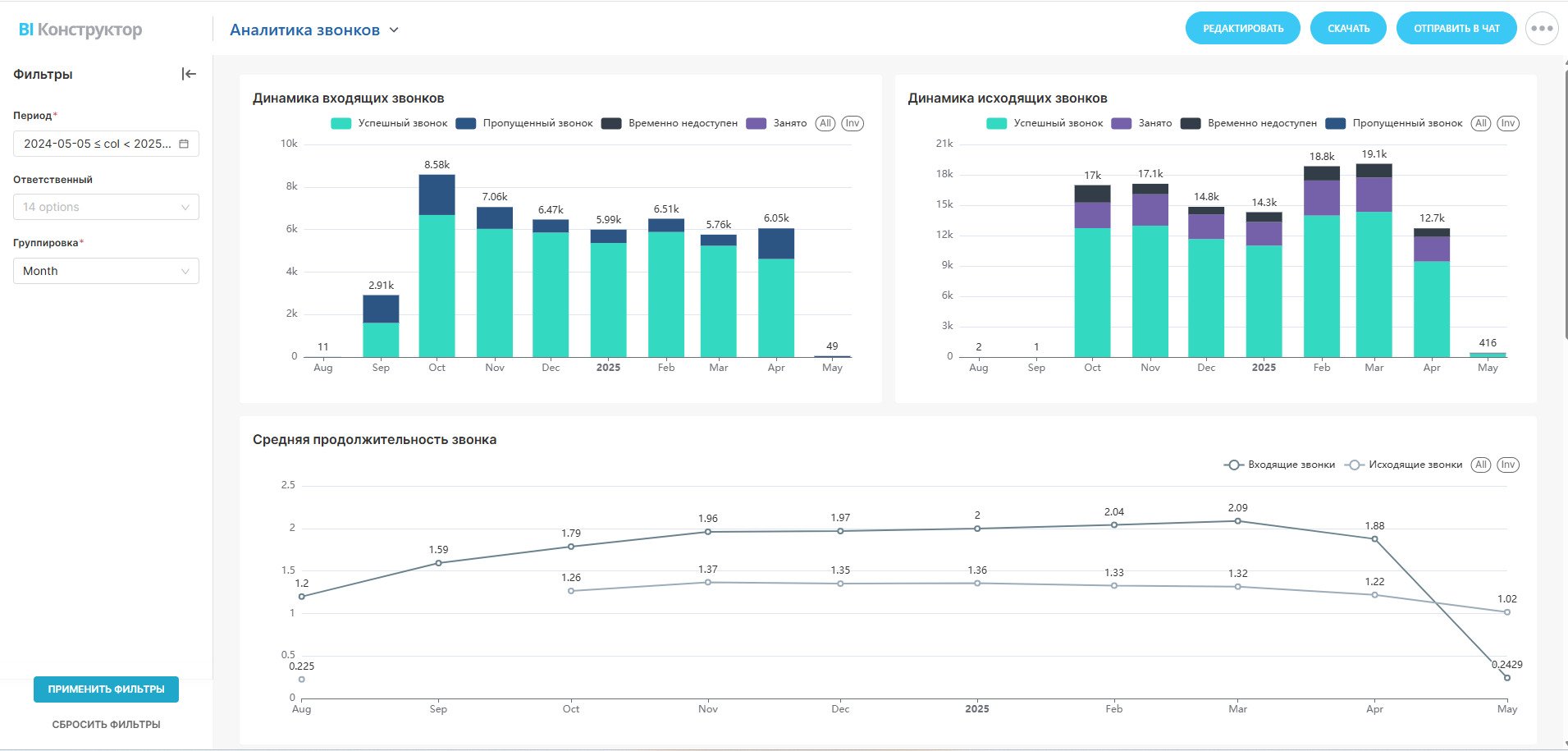Toggle Успешный звонок in incoming calls legend

coord(389,123)
